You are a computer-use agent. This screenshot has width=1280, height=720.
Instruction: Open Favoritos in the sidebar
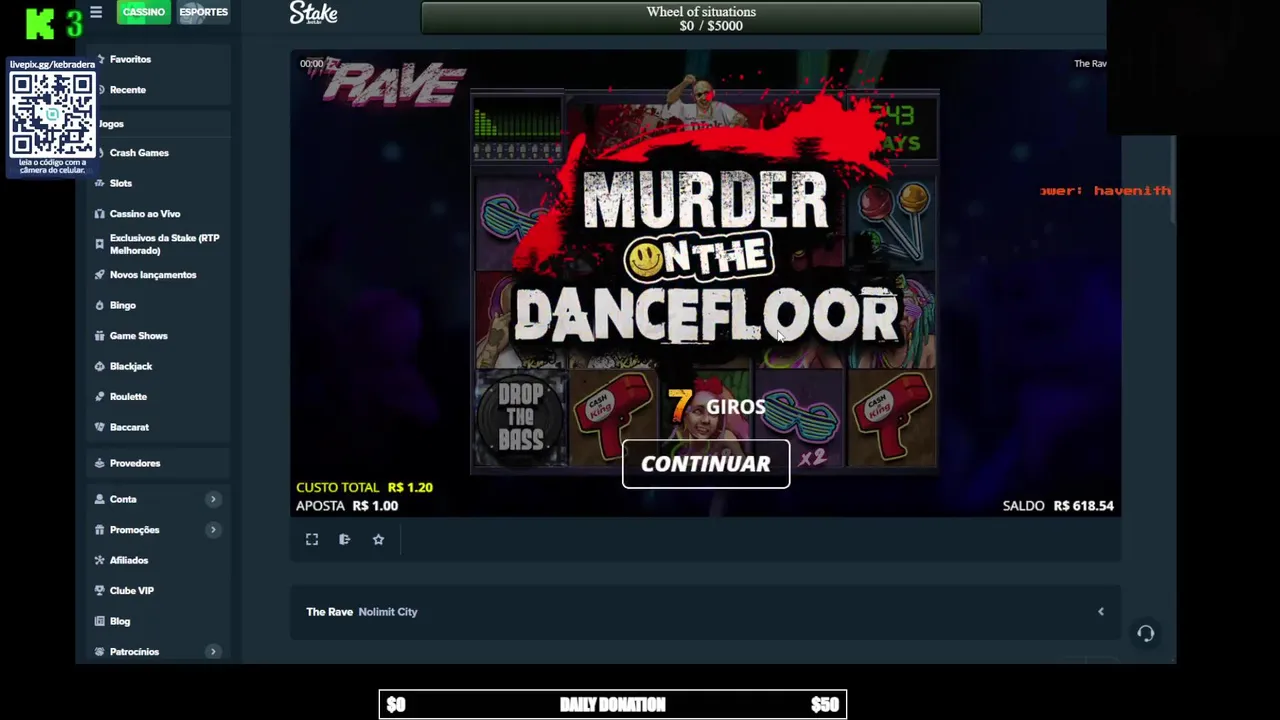tap(130, 59)
